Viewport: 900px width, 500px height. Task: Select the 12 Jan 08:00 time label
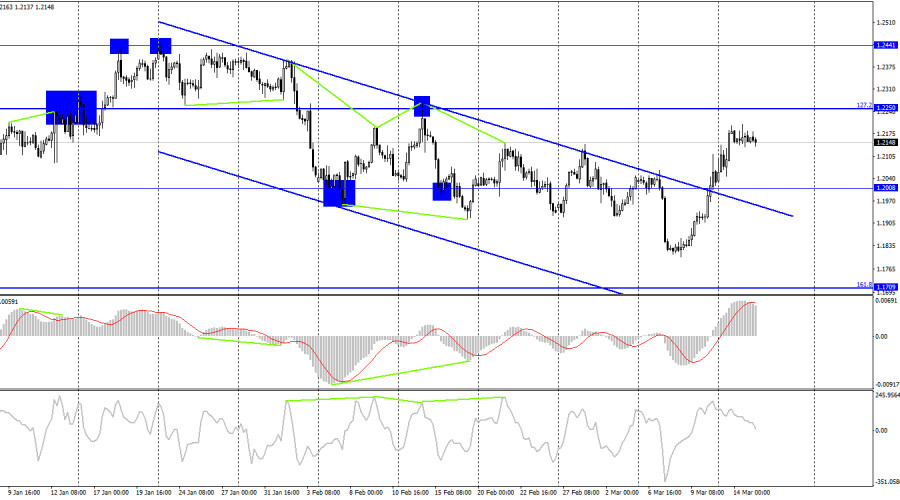(x=69, y=493)
